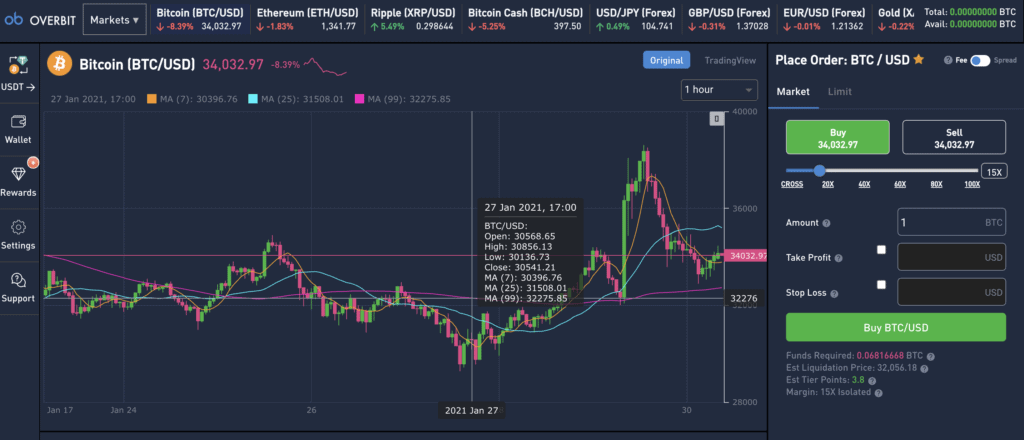
Task: Open the Support chat icon
Action: pos(18,280)
